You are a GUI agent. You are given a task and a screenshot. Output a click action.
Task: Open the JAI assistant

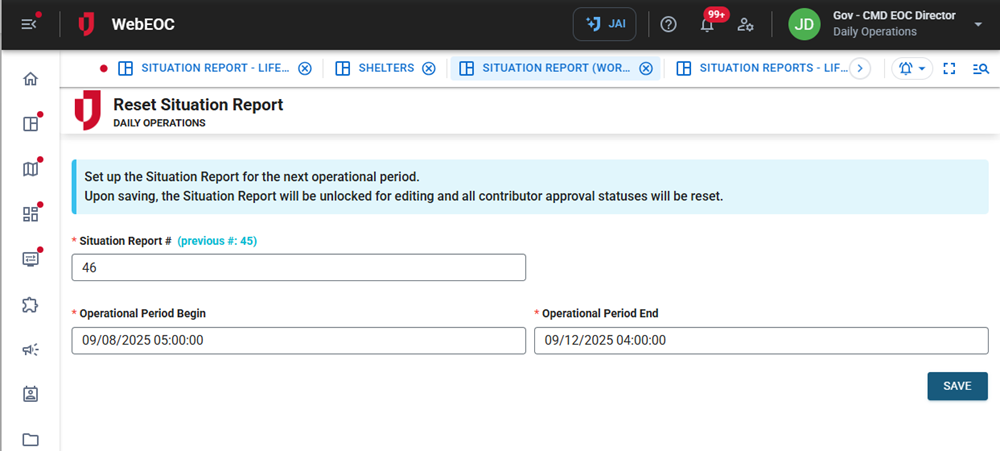(x=604, y=24)
